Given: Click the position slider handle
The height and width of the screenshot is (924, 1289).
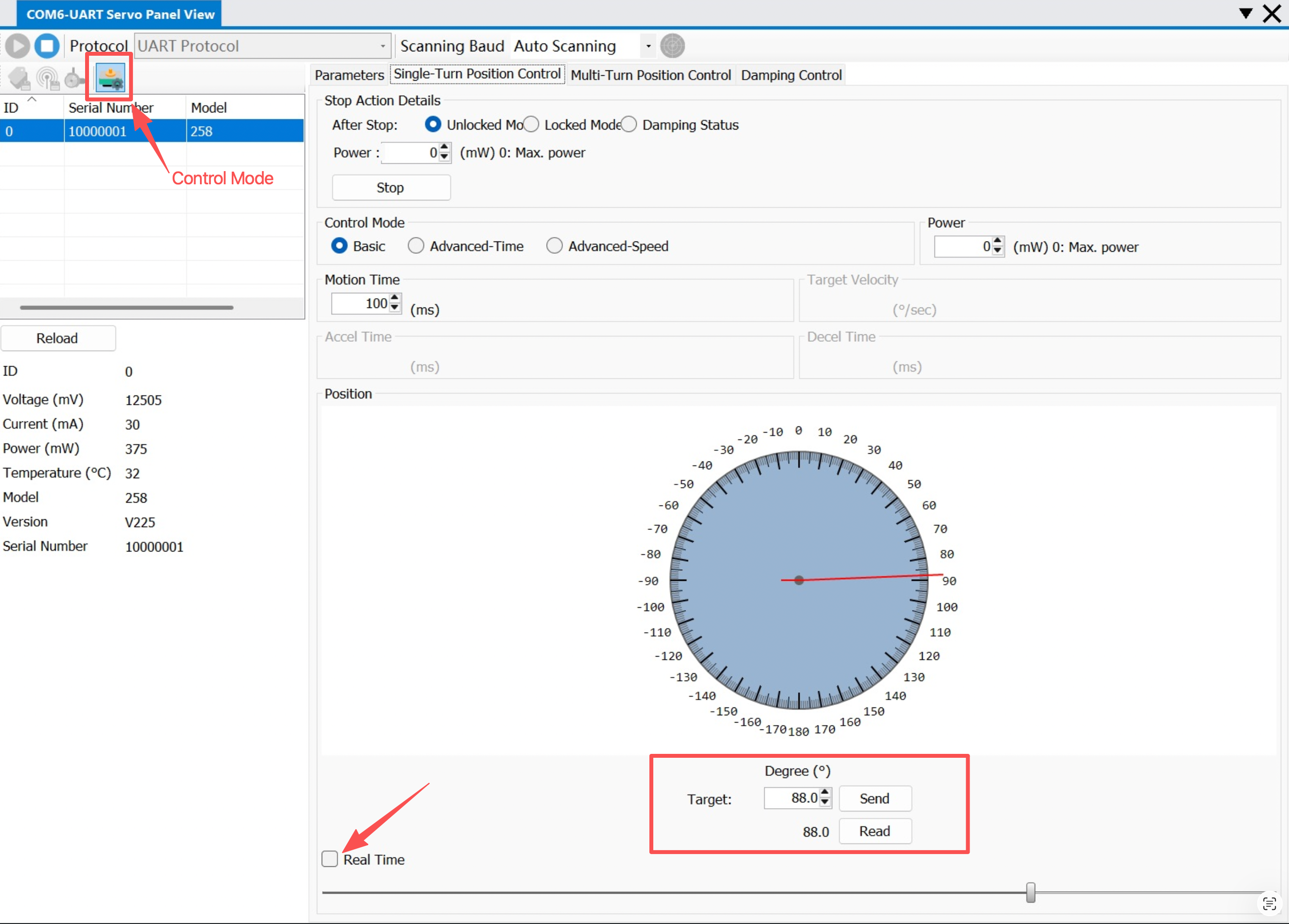Looking at the screenshot, I should pos(1030,892).
